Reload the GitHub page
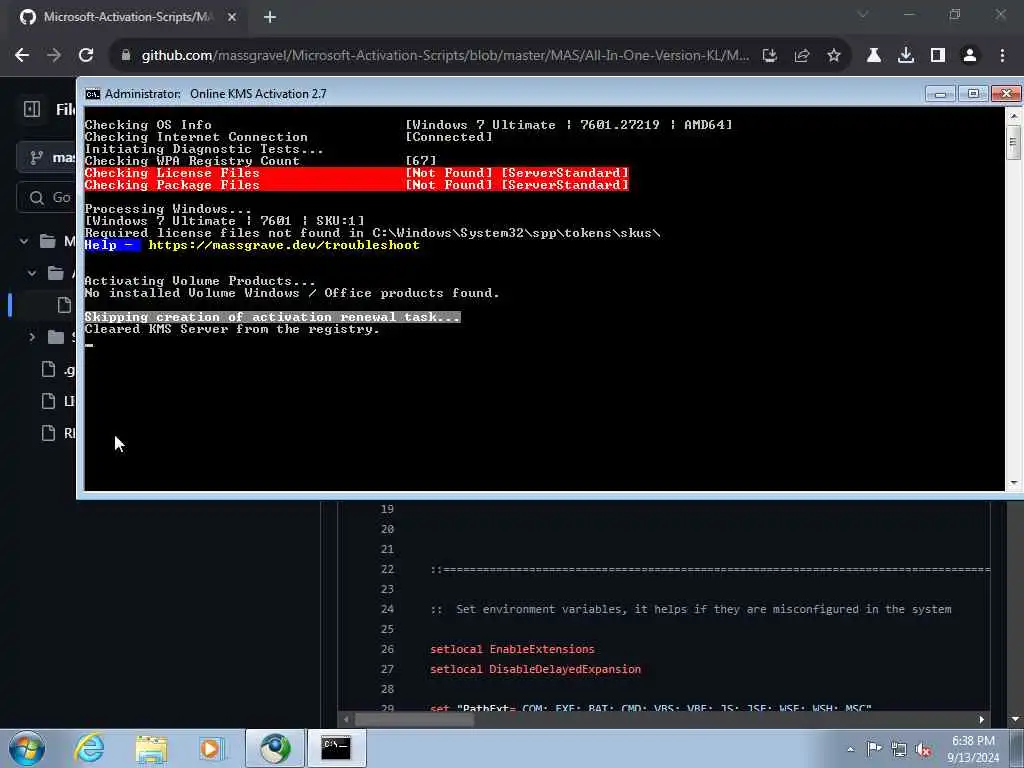The height and width of the screenshot is (768, 1024). 86,56
